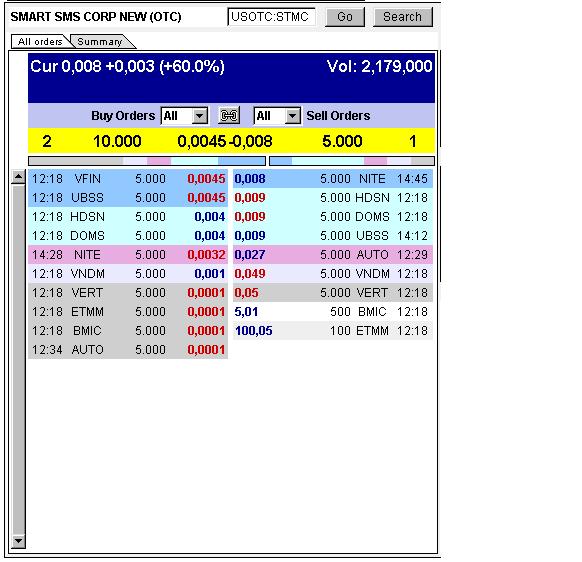Screen dimensions: 582x562
Task: Open the Sell Orders filter dropdown
Action: [277, 116]
